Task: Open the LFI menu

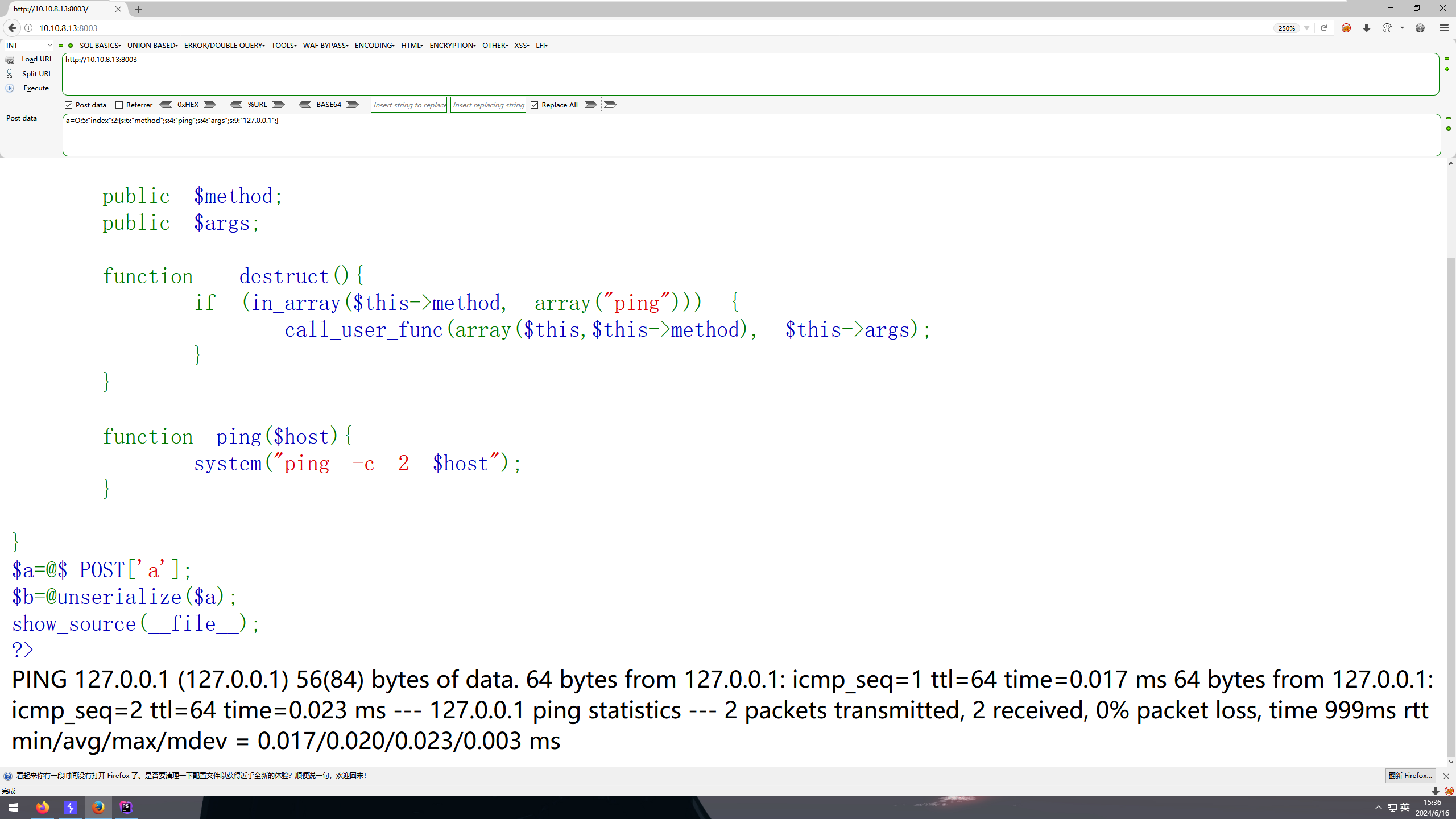Action: coord(541,45)
